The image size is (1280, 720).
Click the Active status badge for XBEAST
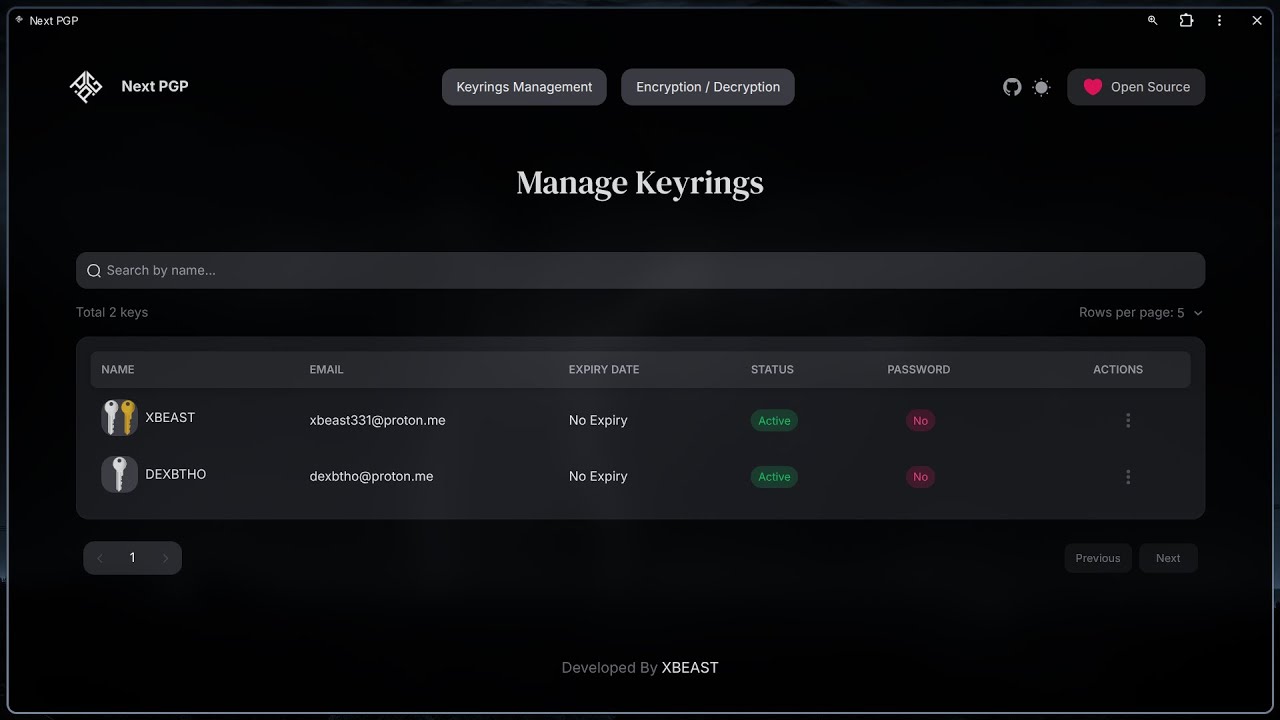point(774,421)
